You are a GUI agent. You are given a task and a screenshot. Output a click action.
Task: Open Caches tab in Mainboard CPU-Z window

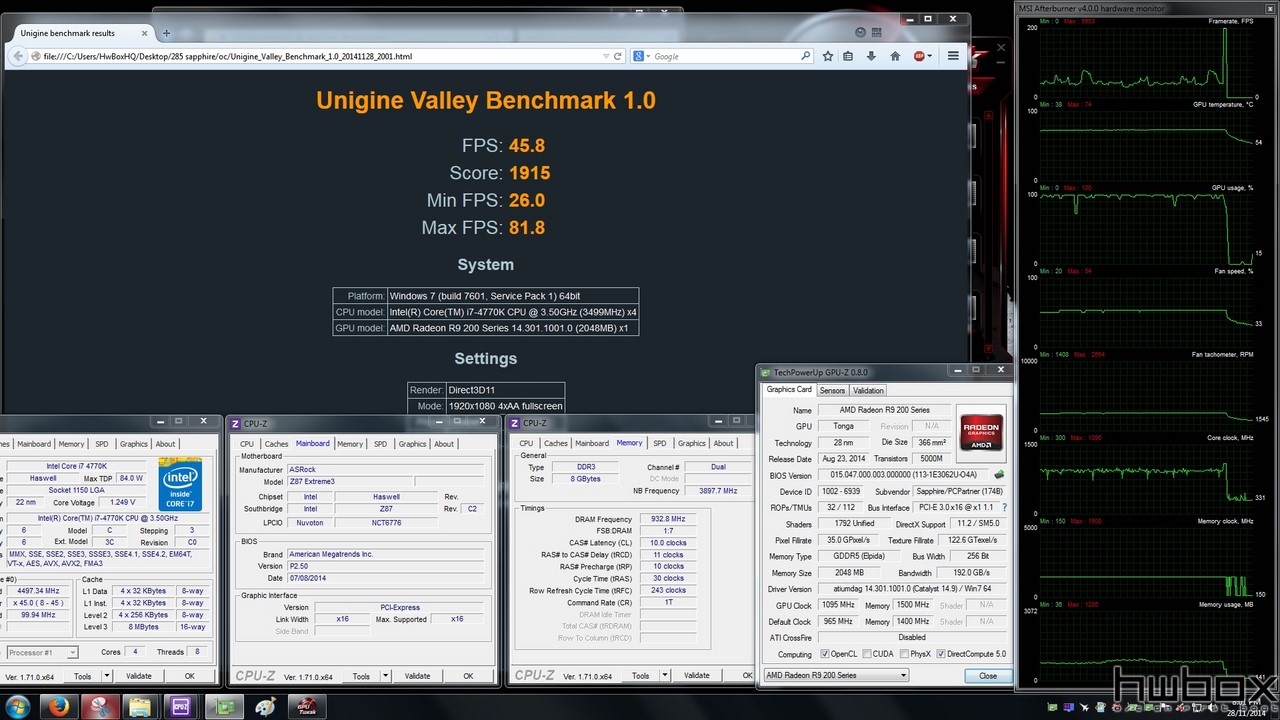coord(277,444)
